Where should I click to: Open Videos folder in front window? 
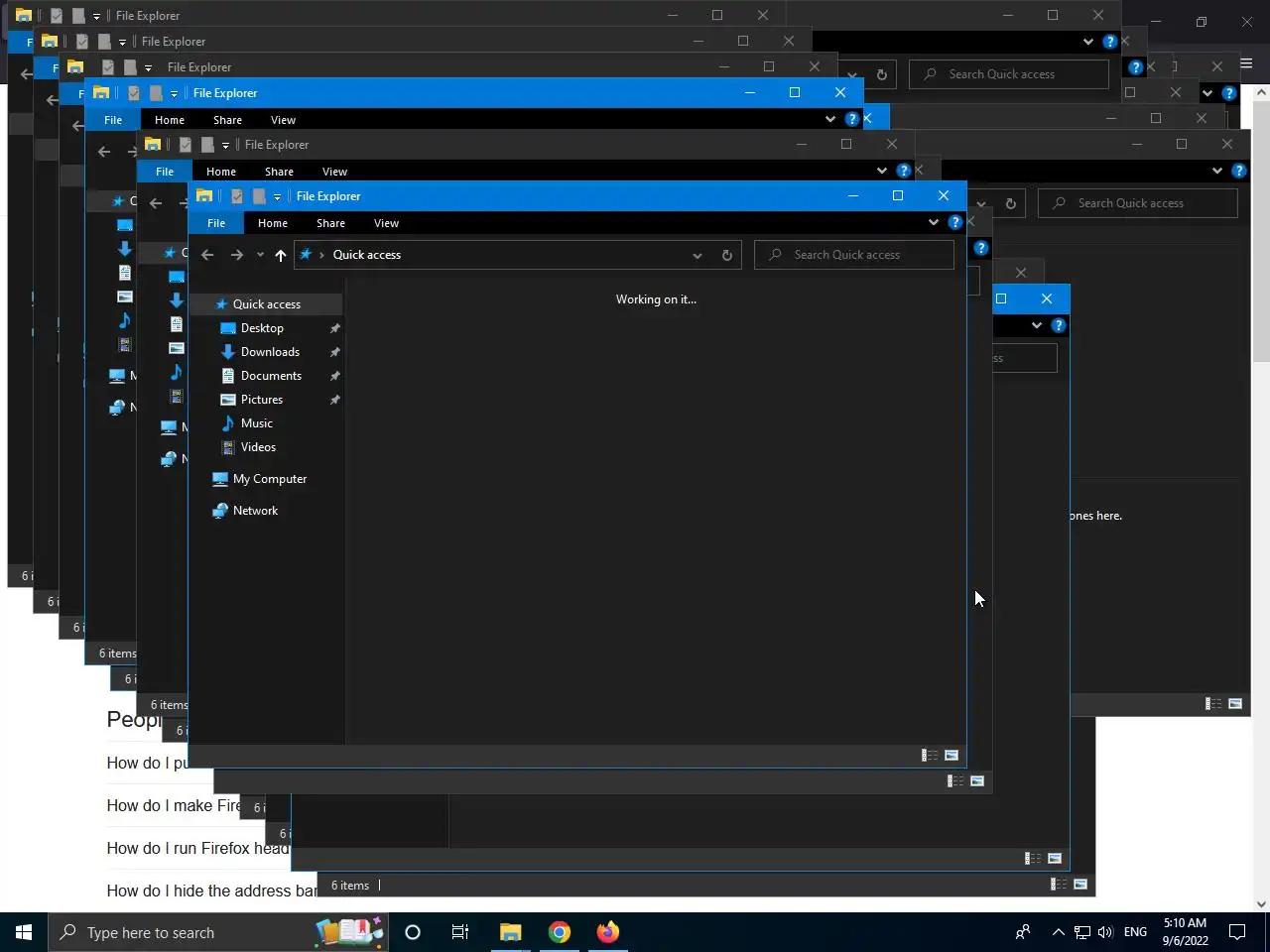258,447
